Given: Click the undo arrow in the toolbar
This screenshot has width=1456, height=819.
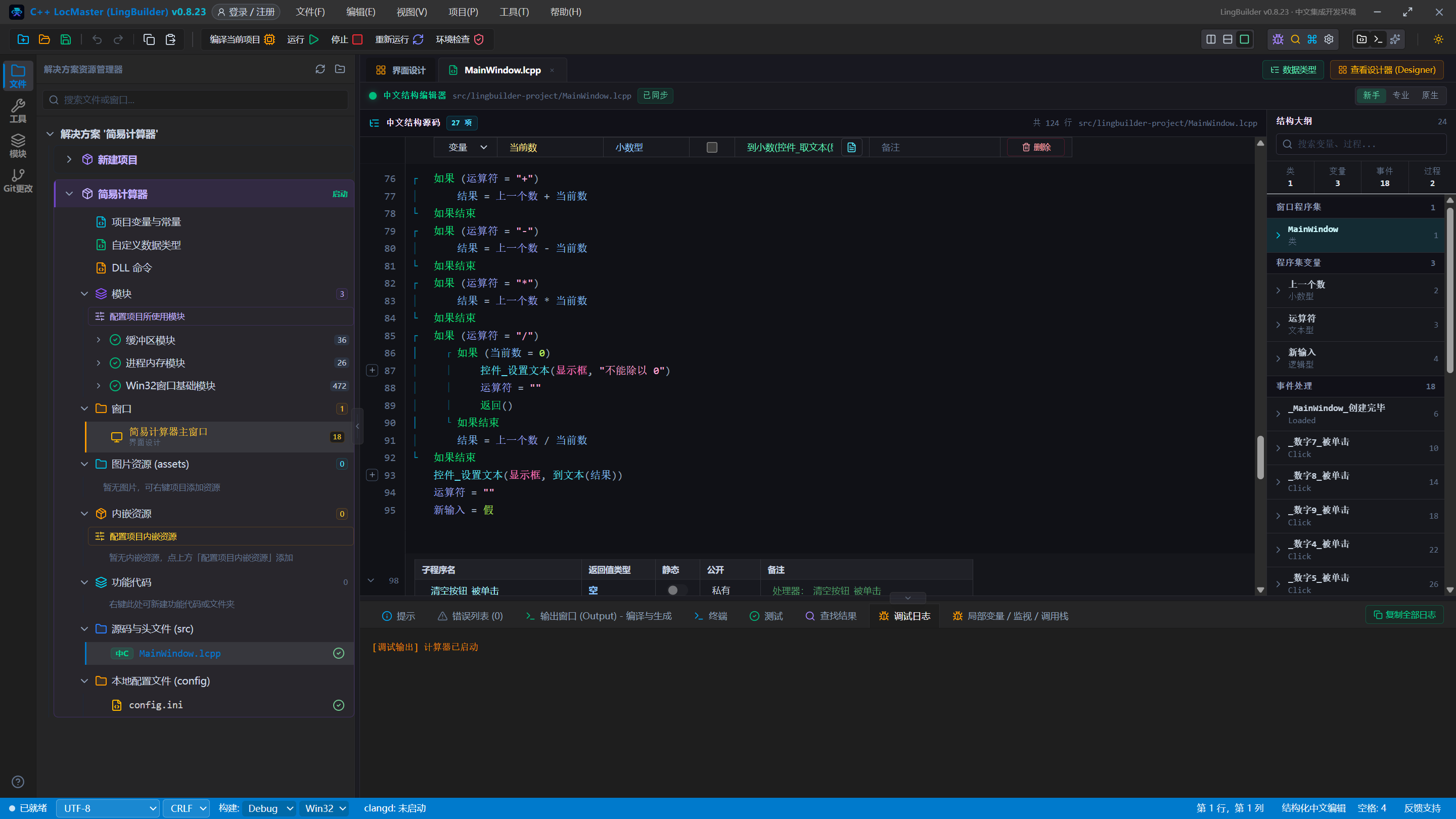Looking at the screenshot, I should (x=97, y=39).
